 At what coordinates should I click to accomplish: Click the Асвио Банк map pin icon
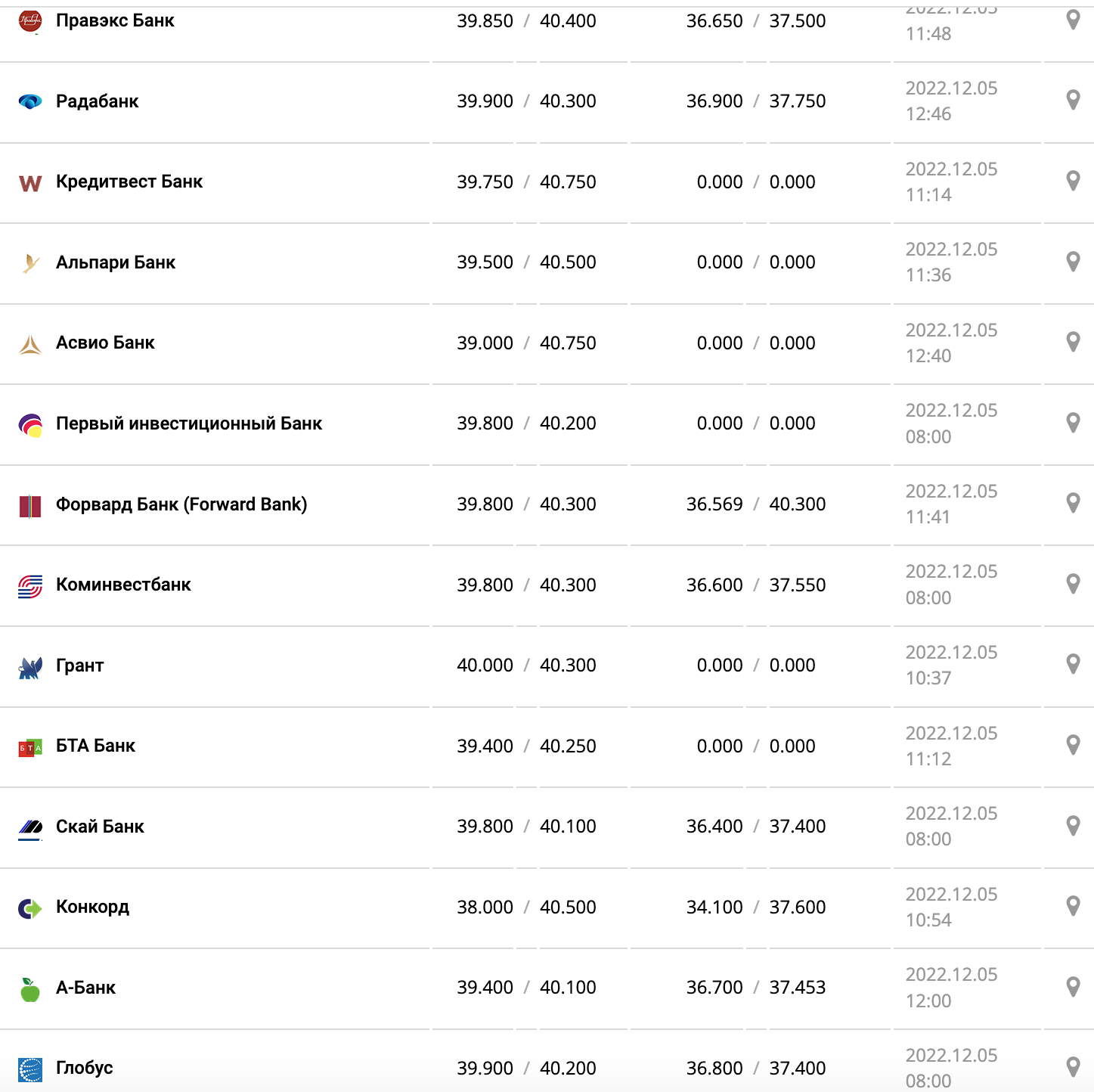[x=1072, y=342]
